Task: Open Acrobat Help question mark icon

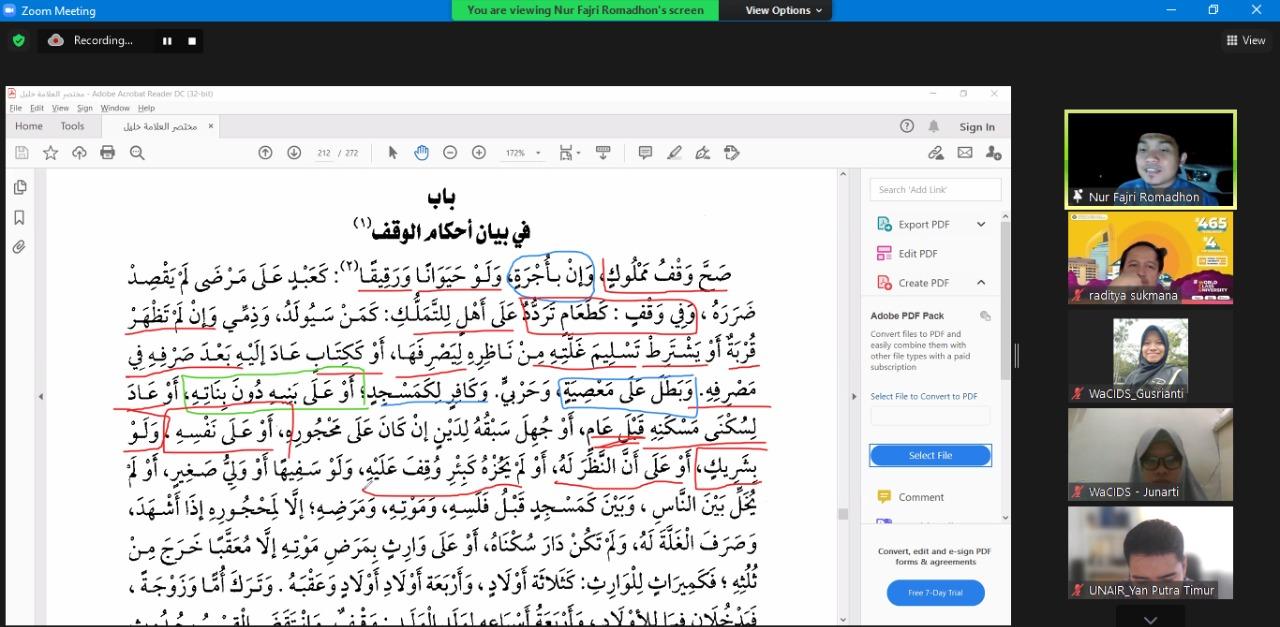Action: point(907,126)
